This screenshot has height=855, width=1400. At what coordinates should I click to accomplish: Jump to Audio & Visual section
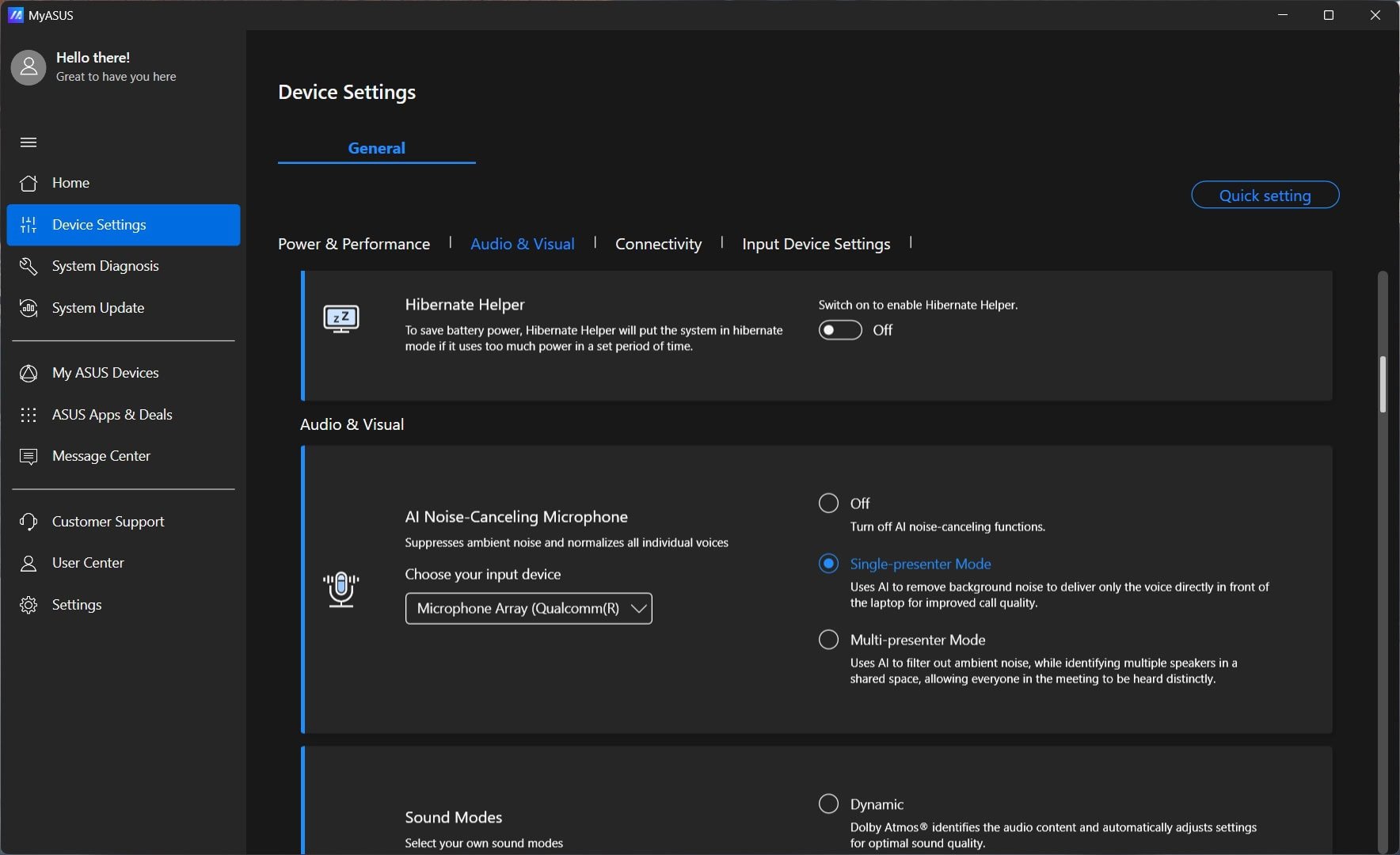[x=523, y=244]
